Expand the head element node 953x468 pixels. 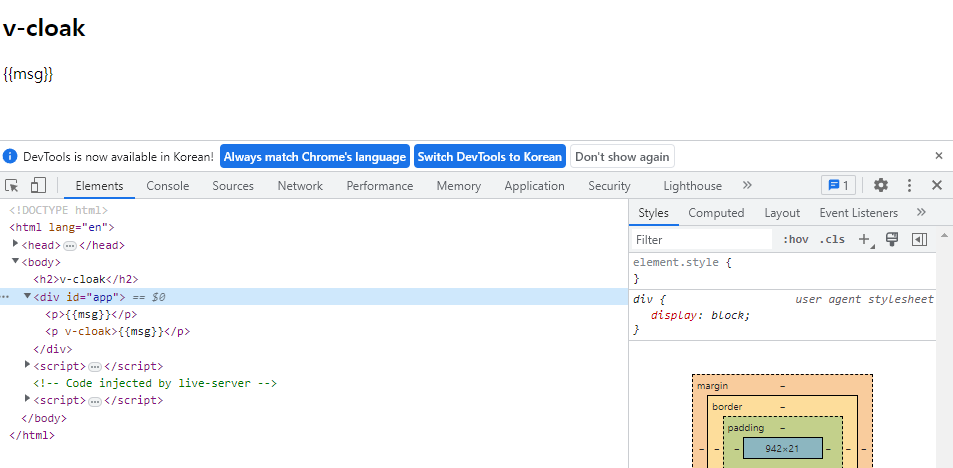(x=16, y=244)
